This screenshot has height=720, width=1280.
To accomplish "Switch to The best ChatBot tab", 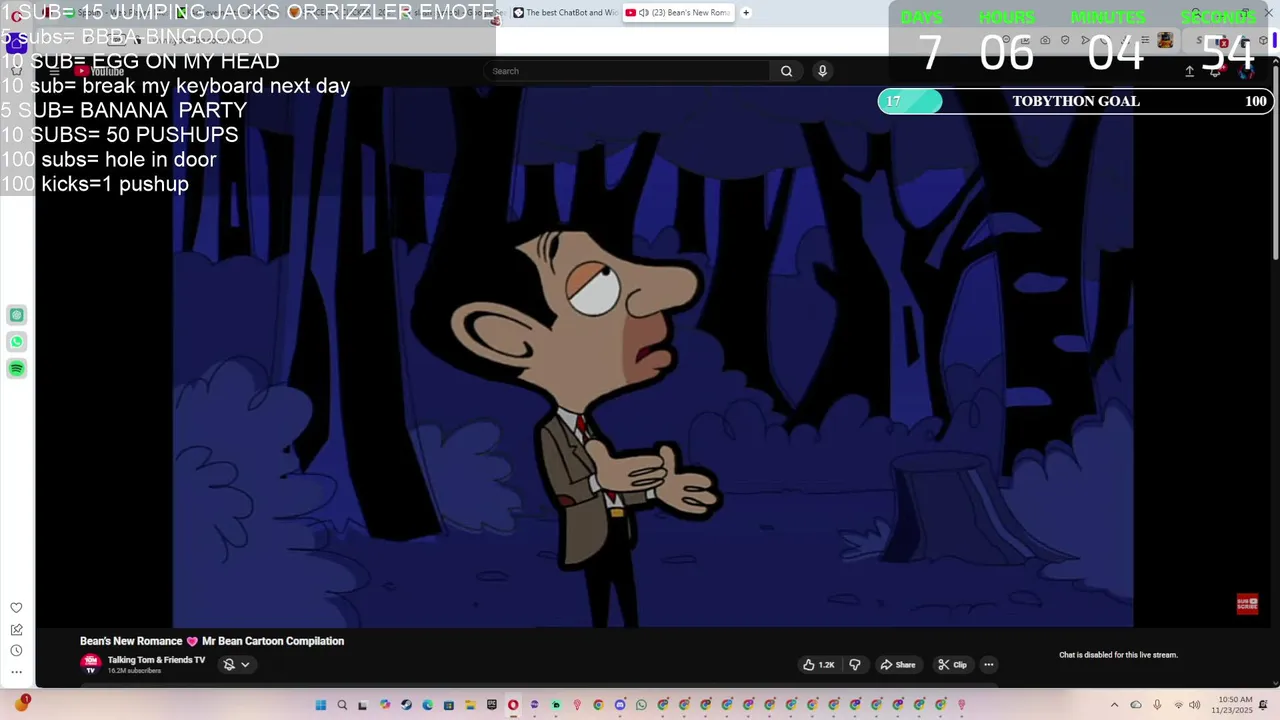I will pos(564,13).
